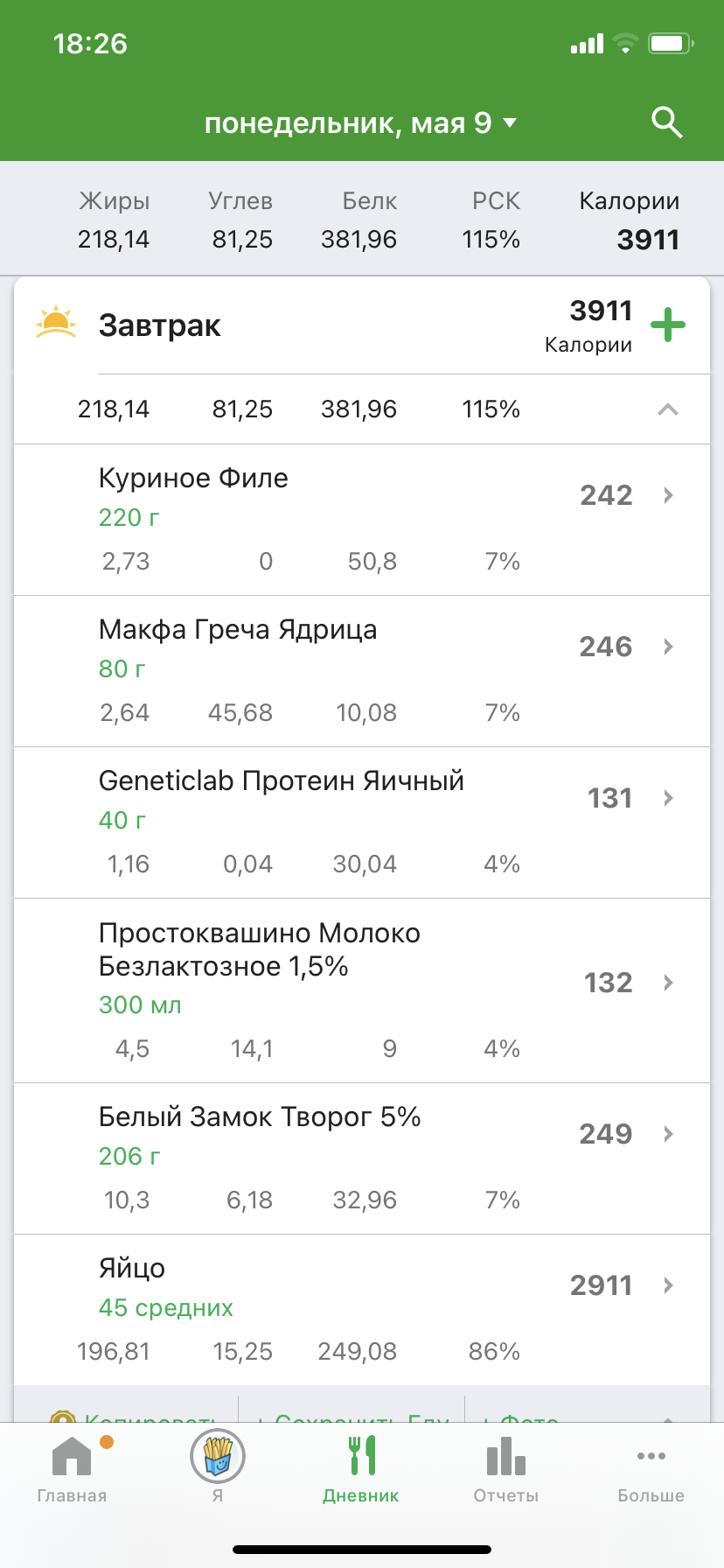The width and height of the screenshot is (724, 1568).
Task: Select the Дневник fork and knife icon
Action: [x=361, y=1458]
